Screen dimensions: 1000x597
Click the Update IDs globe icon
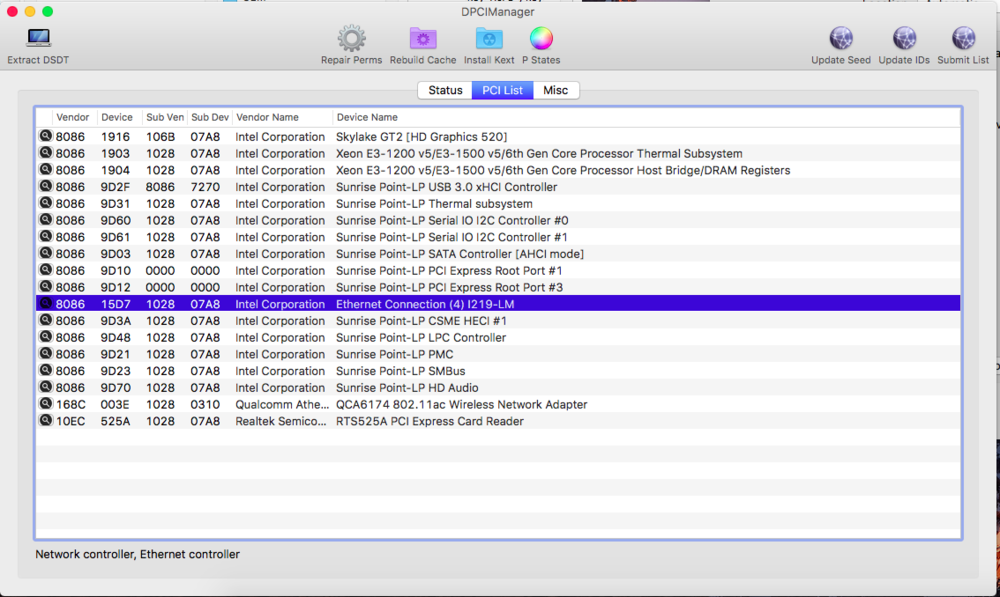click(x=904, y=39)
